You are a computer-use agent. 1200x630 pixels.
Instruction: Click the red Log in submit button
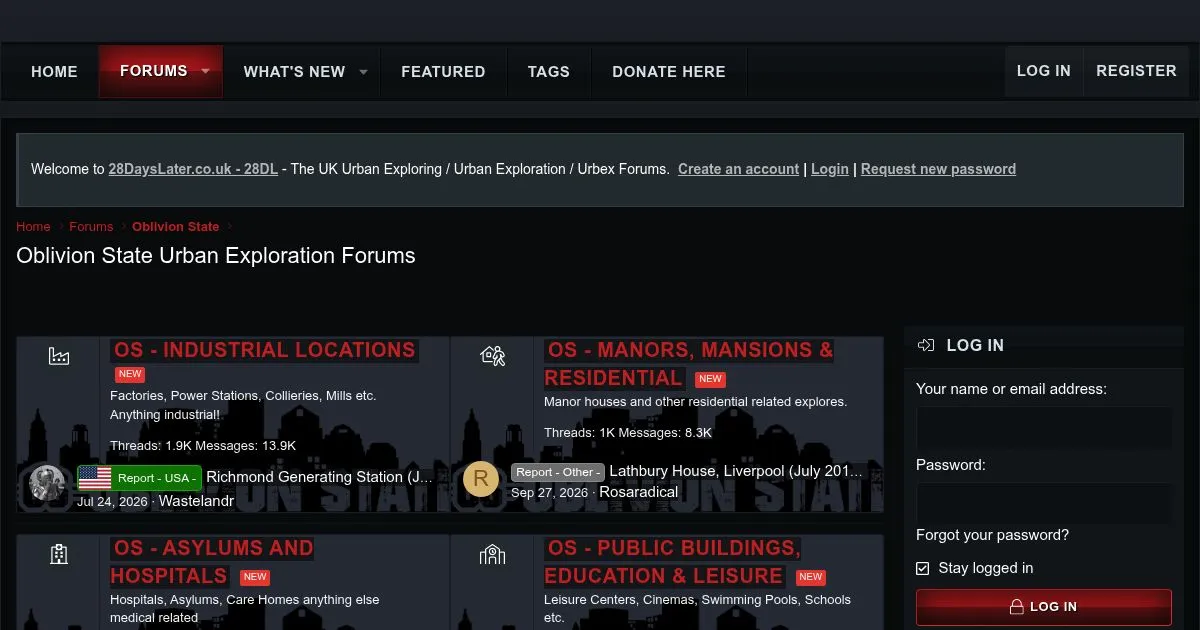pyautogui.click(x=1044, y=607)
